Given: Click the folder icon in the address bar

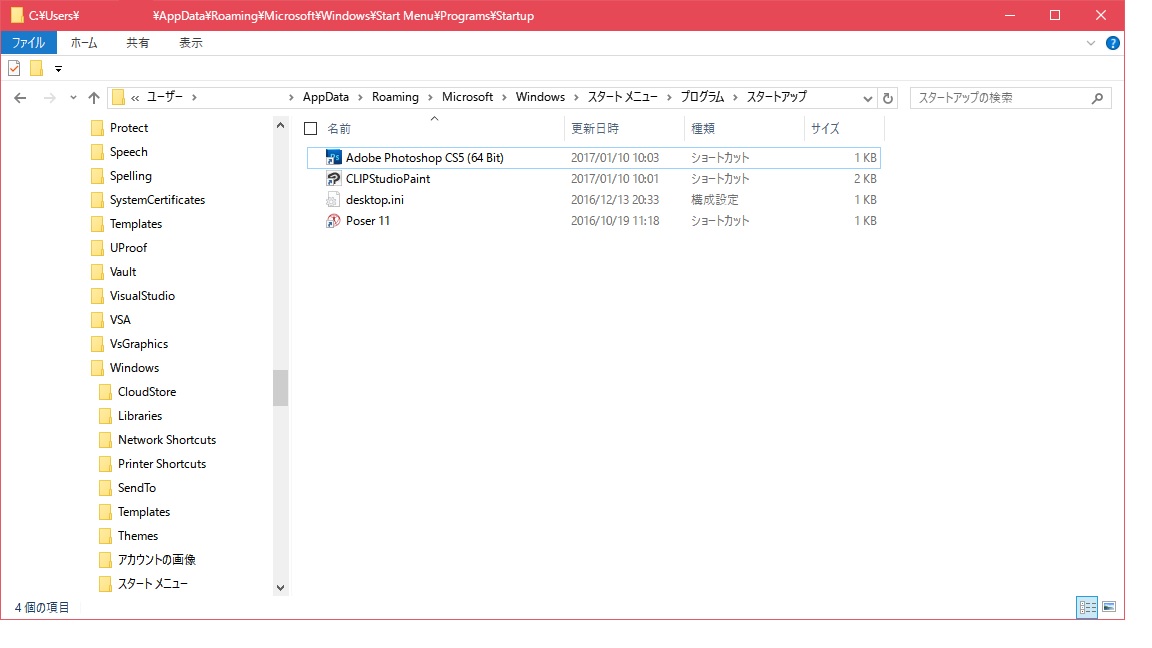Looking at the screenshot, I should pos(118,97).
